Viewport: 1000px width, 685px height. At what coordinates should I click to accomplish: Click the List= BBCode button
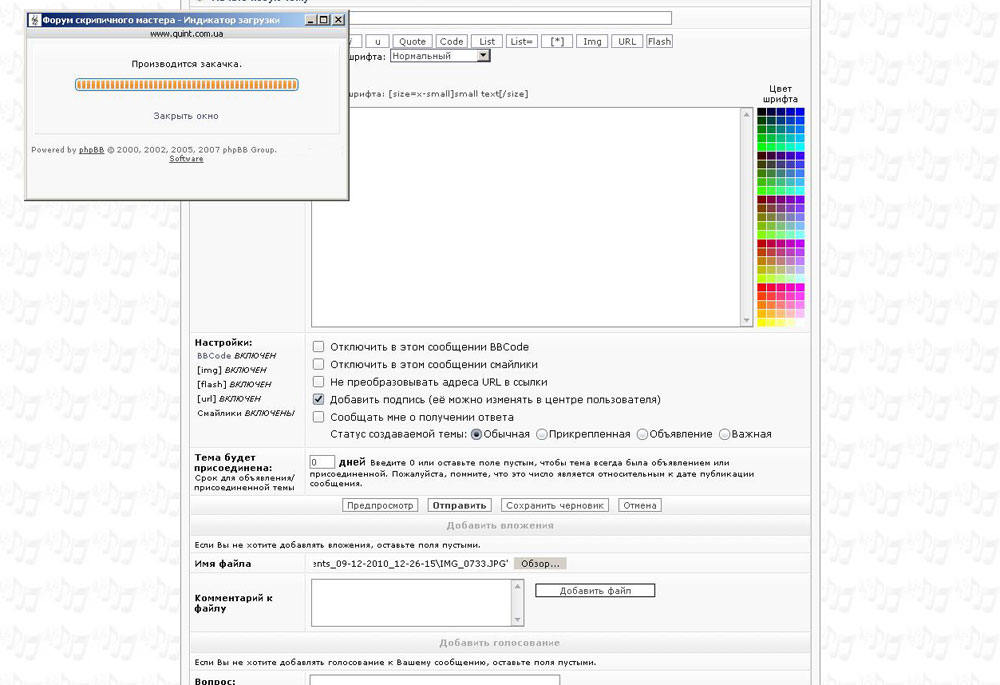click(521, 42)
